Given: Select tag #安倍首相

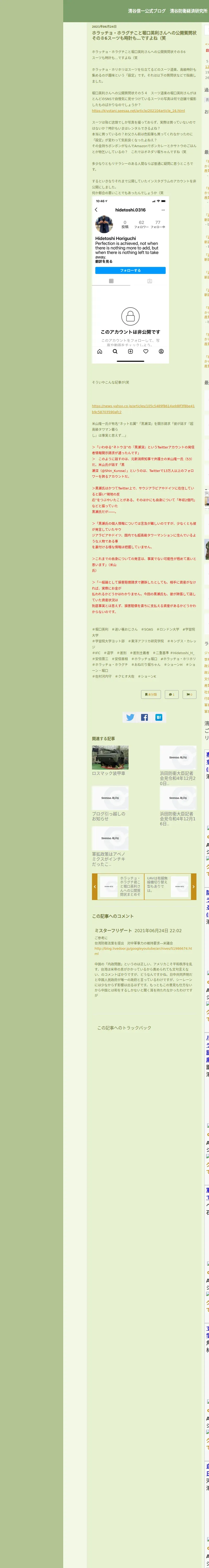Looking at the screenshot, I should [x=120, y=659].
